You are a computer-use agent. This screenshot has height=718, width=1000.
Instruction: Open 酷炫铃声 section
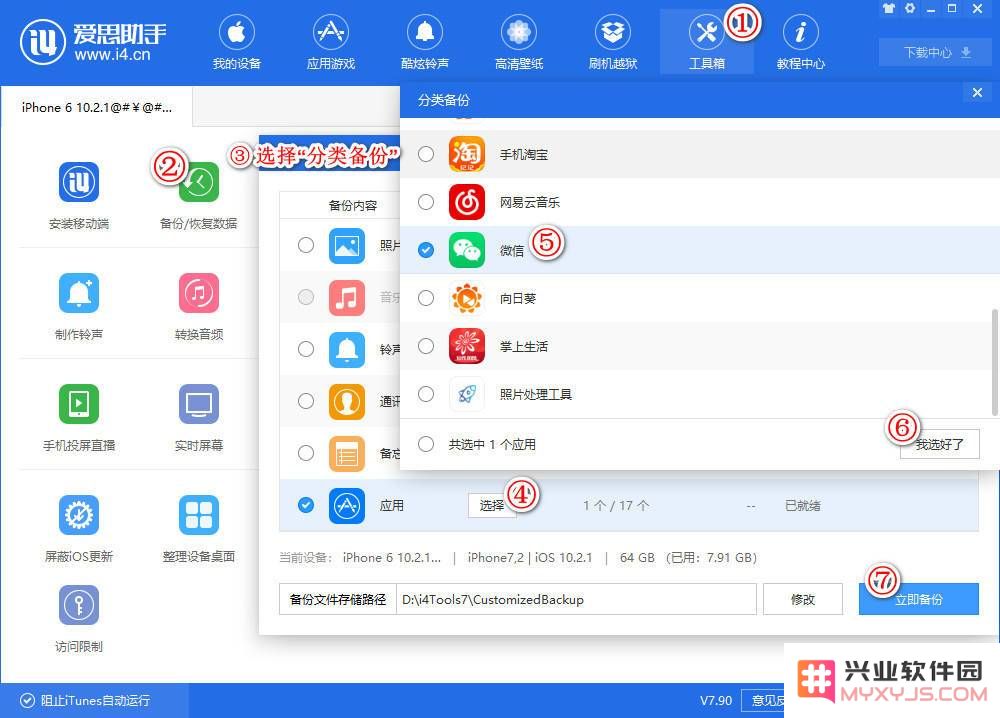coord(425,42)
